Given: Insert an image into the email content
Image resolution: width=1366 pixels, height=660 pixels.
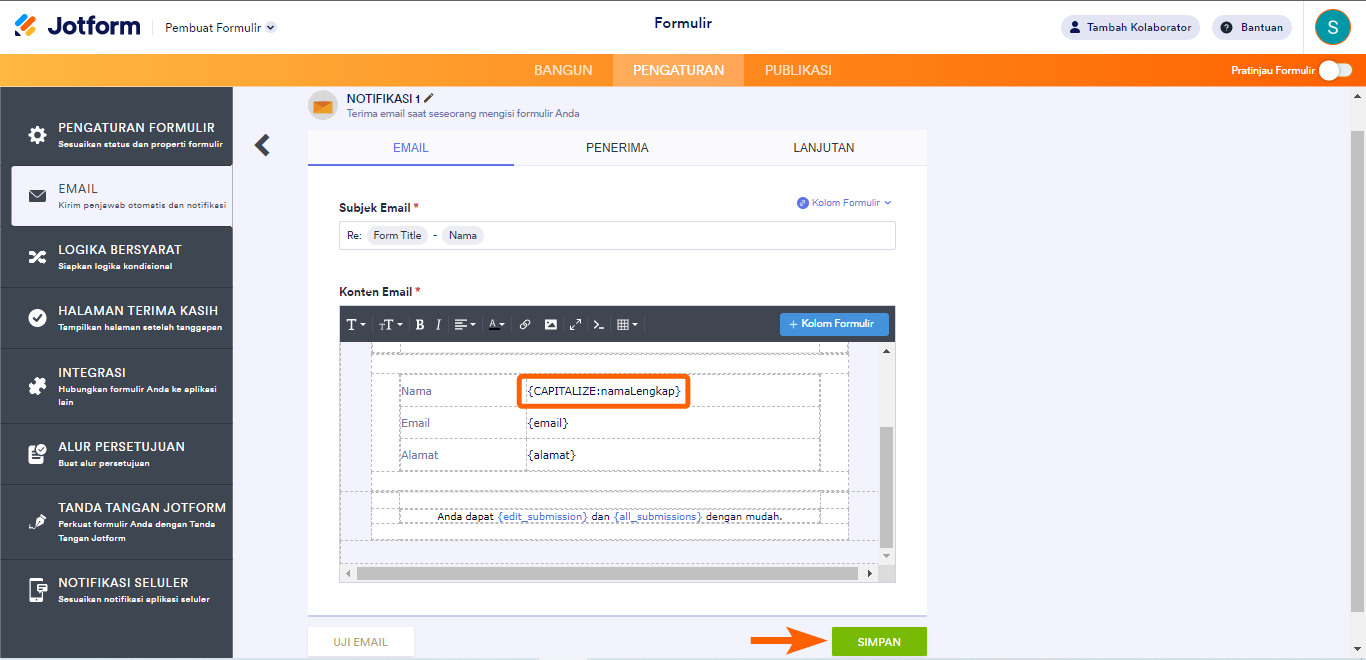Looking at the screenshot, I should pos(550,325).
